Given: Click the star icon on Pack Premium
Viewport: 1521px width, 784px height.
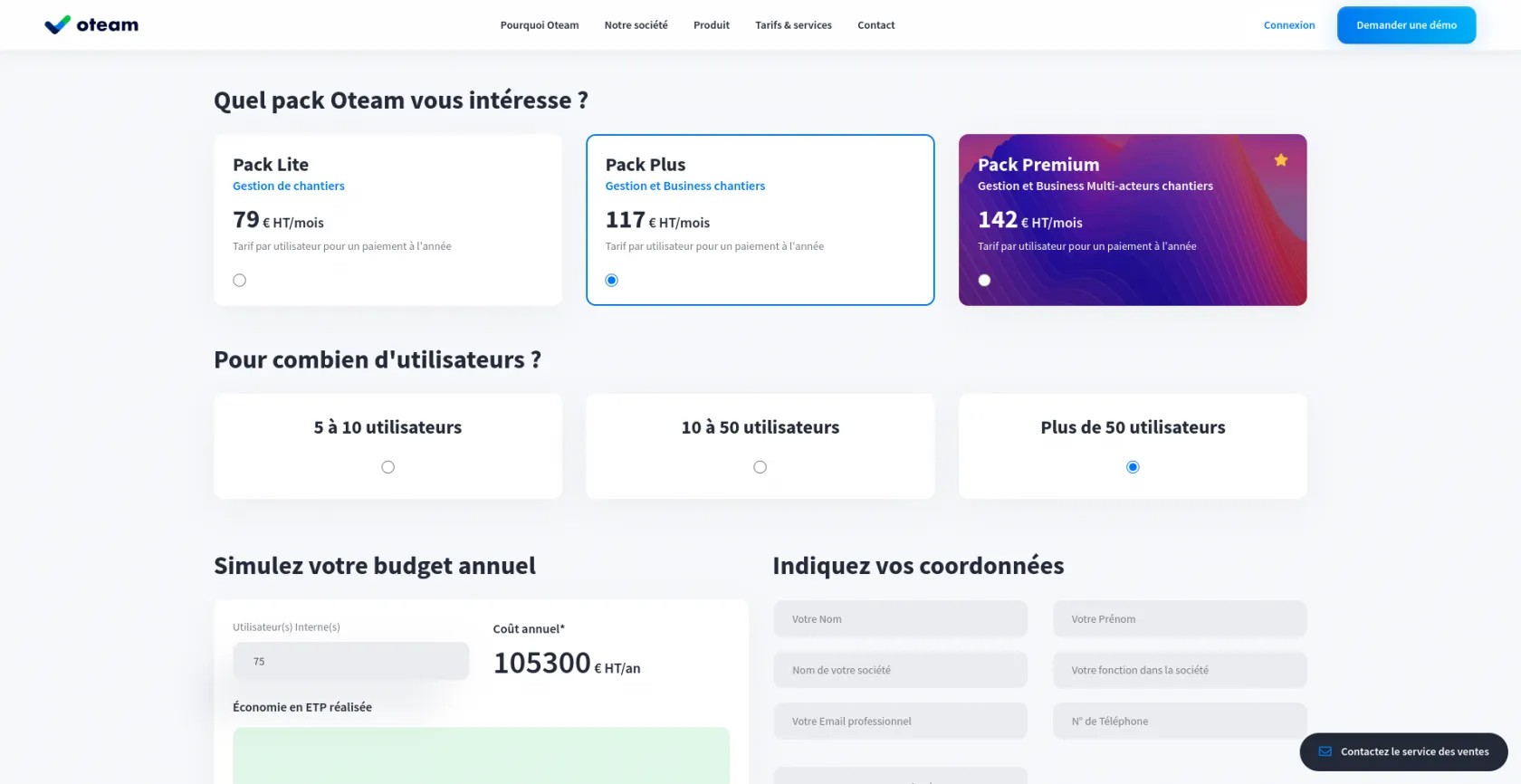Looking at the screenshot, I should (1280, 160).
